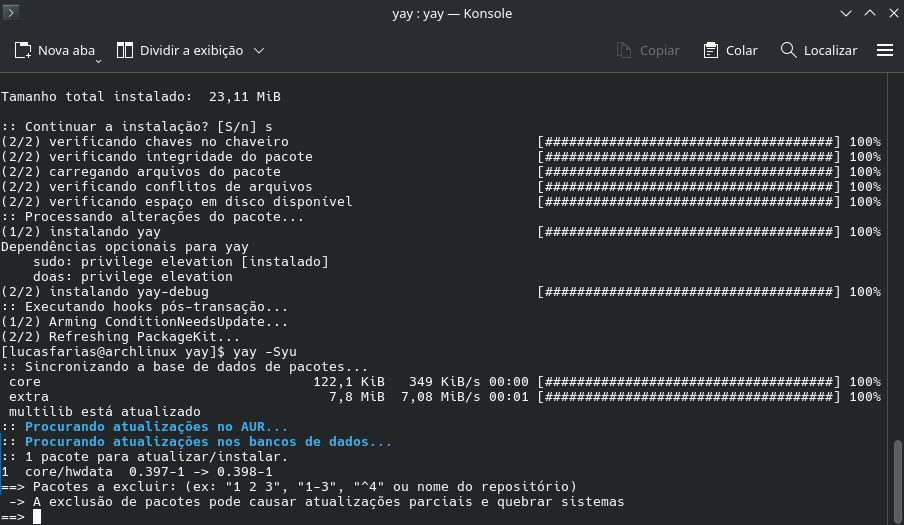
Task: Minimize the Konsole window
Action: tap(844, 12)
